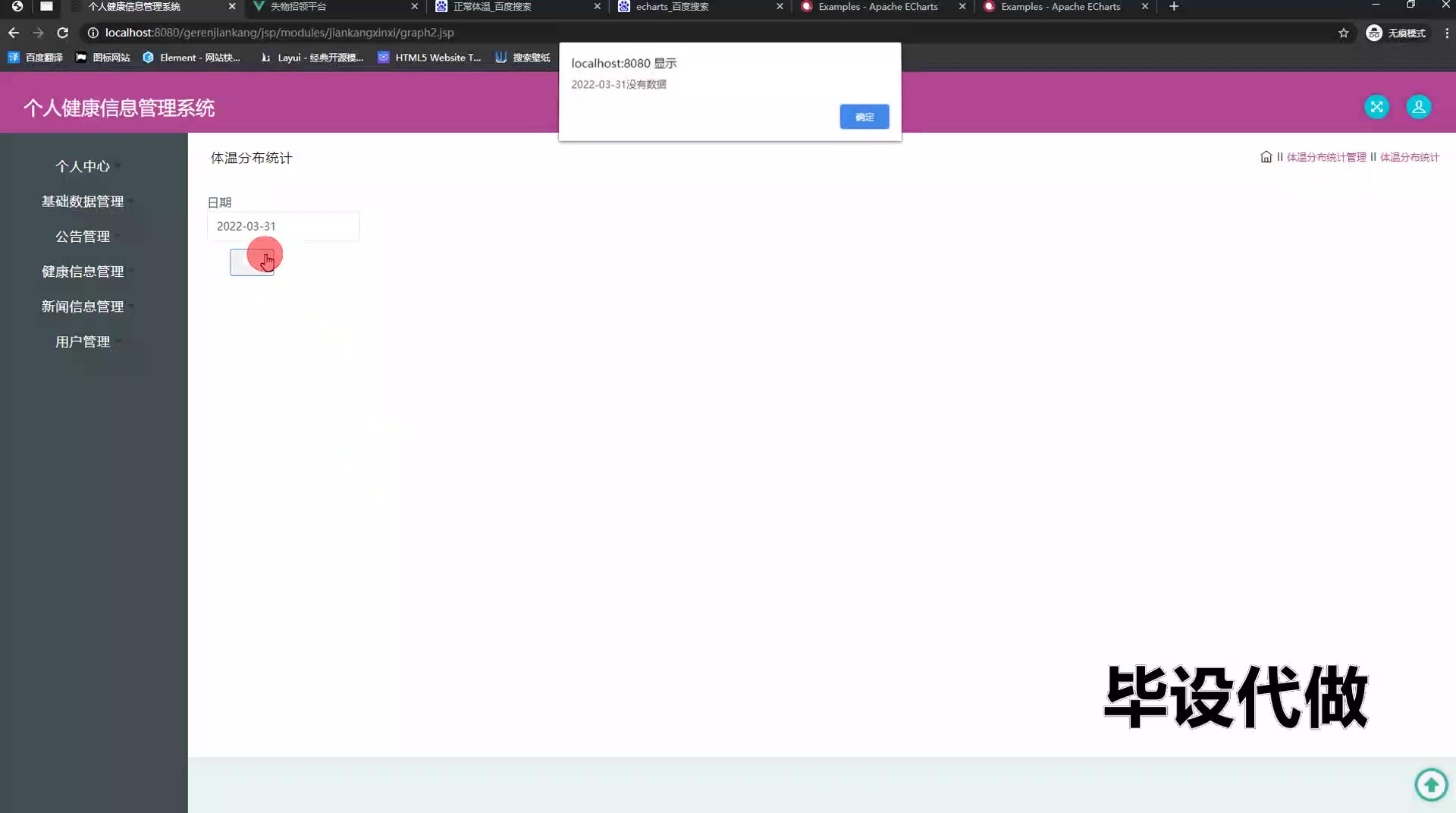Open the browser three-dot menu
This screenshot has width=1456, height=813.
point(1446,33)
